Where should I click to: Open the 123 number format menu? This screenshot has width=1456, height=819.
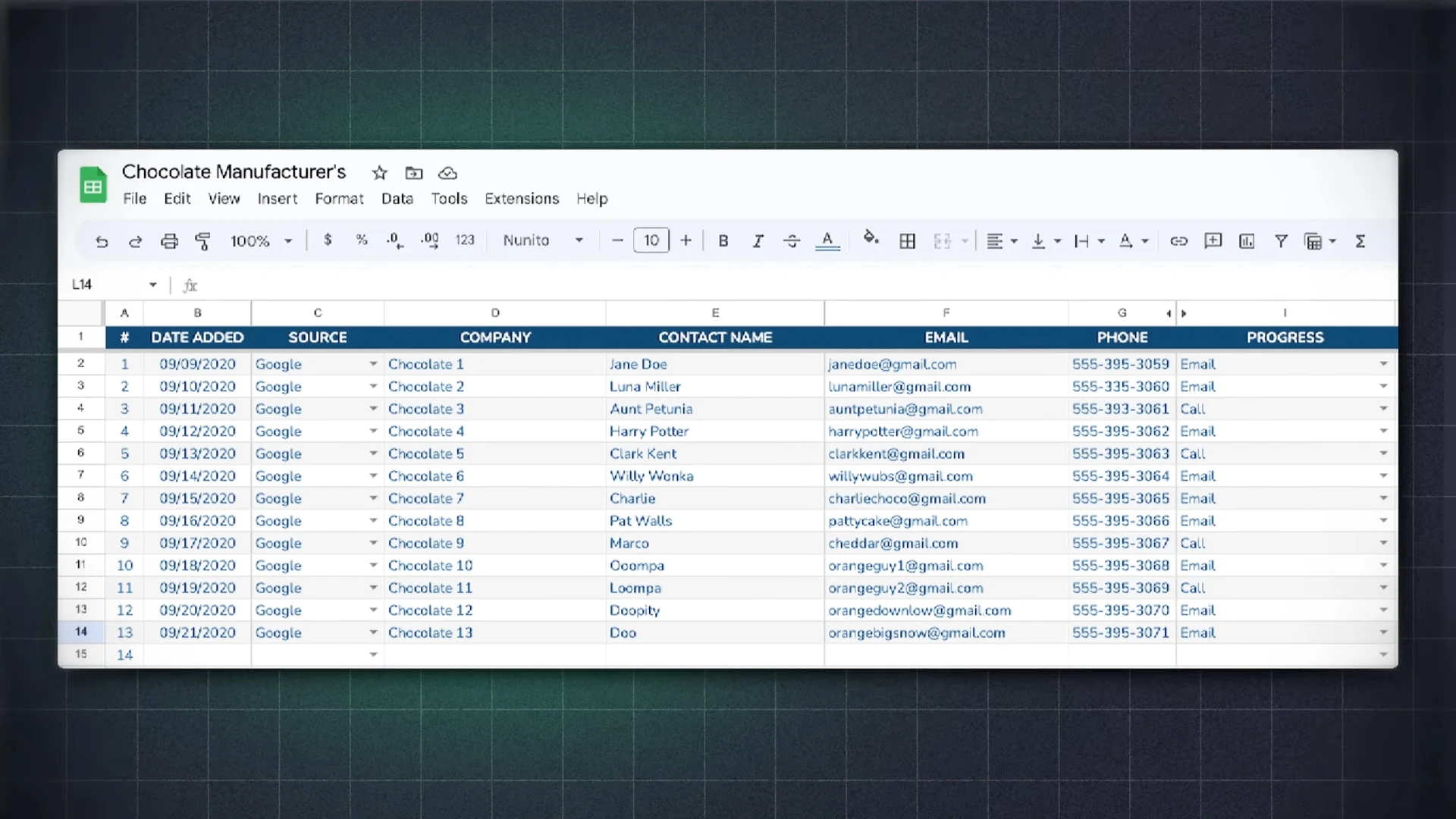pos(465,240)
